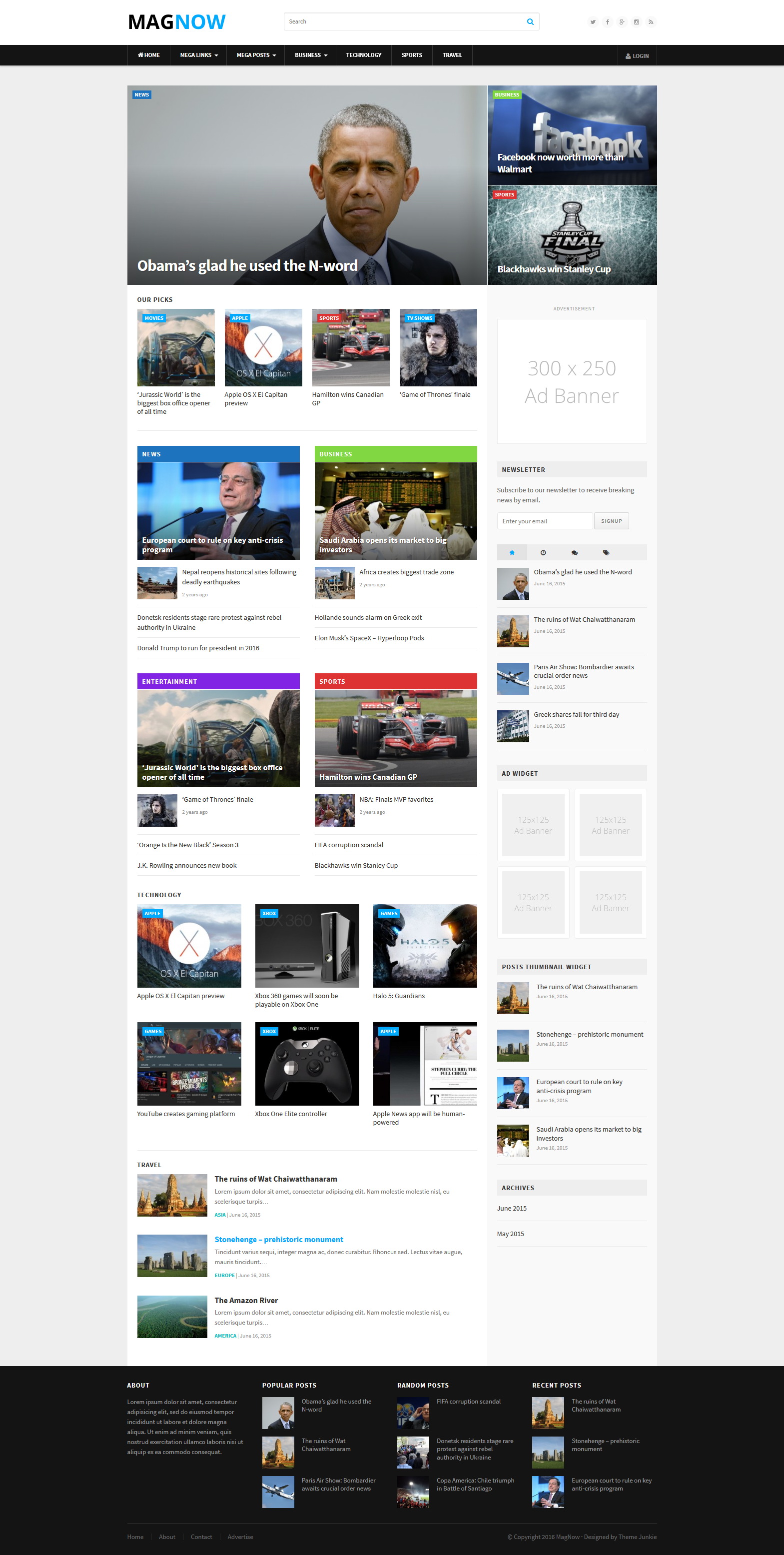784x1555 pixels.
Task: Open Our Picks' Hamilton wins Canadian GP thumbnail
Action: coord(351,348)
